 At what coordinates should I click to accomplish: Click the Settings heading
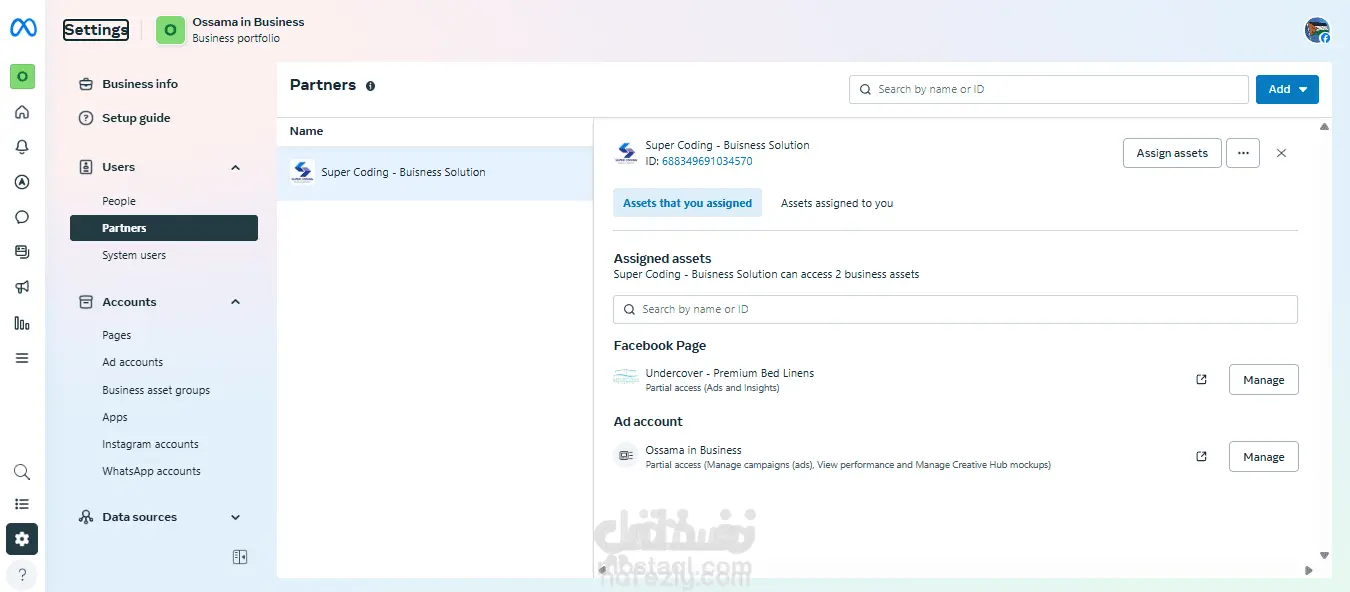tap(96, 30)
